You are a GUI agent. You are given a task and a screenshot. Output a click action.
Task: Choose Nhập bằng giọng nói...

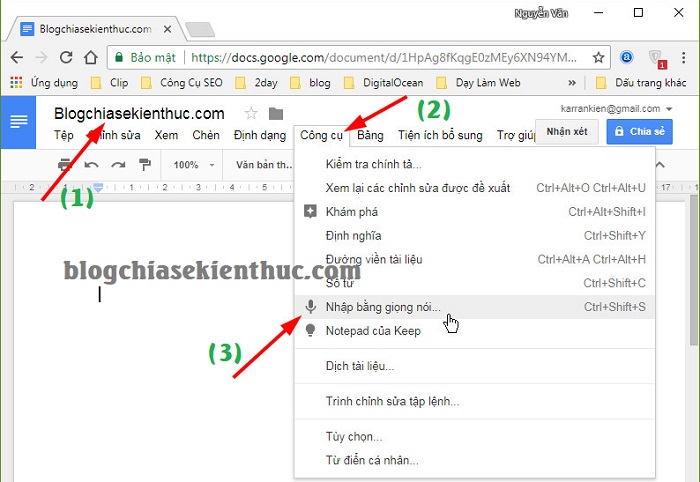pos(475,307)
